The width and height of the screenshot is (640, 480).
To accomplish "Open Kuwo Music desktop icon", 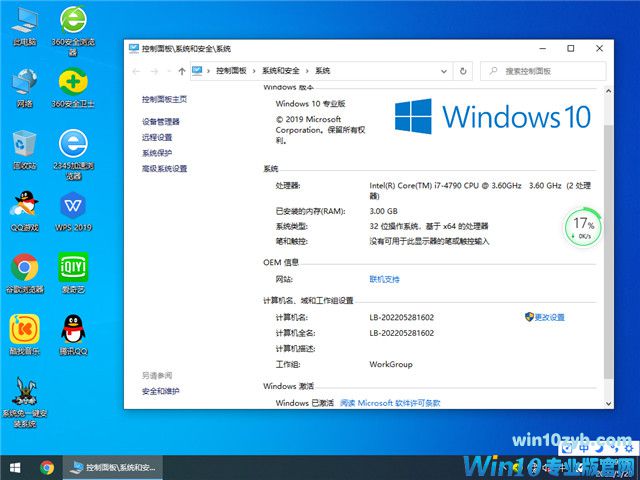I will [24, 335].
